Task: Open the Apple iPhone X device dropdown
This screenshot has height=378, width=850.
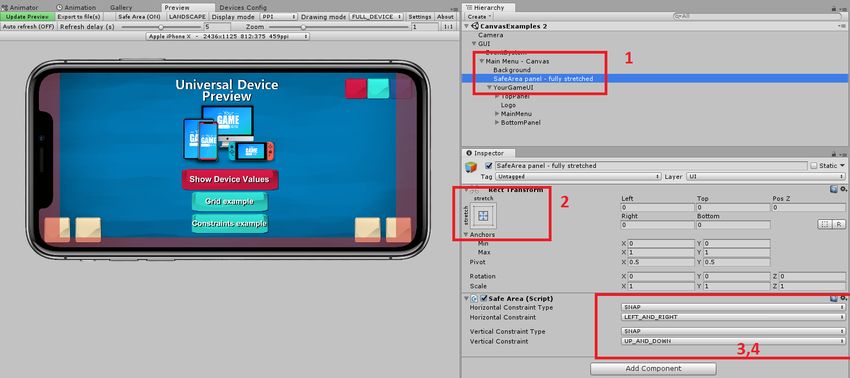Action: tap(228, 36)
